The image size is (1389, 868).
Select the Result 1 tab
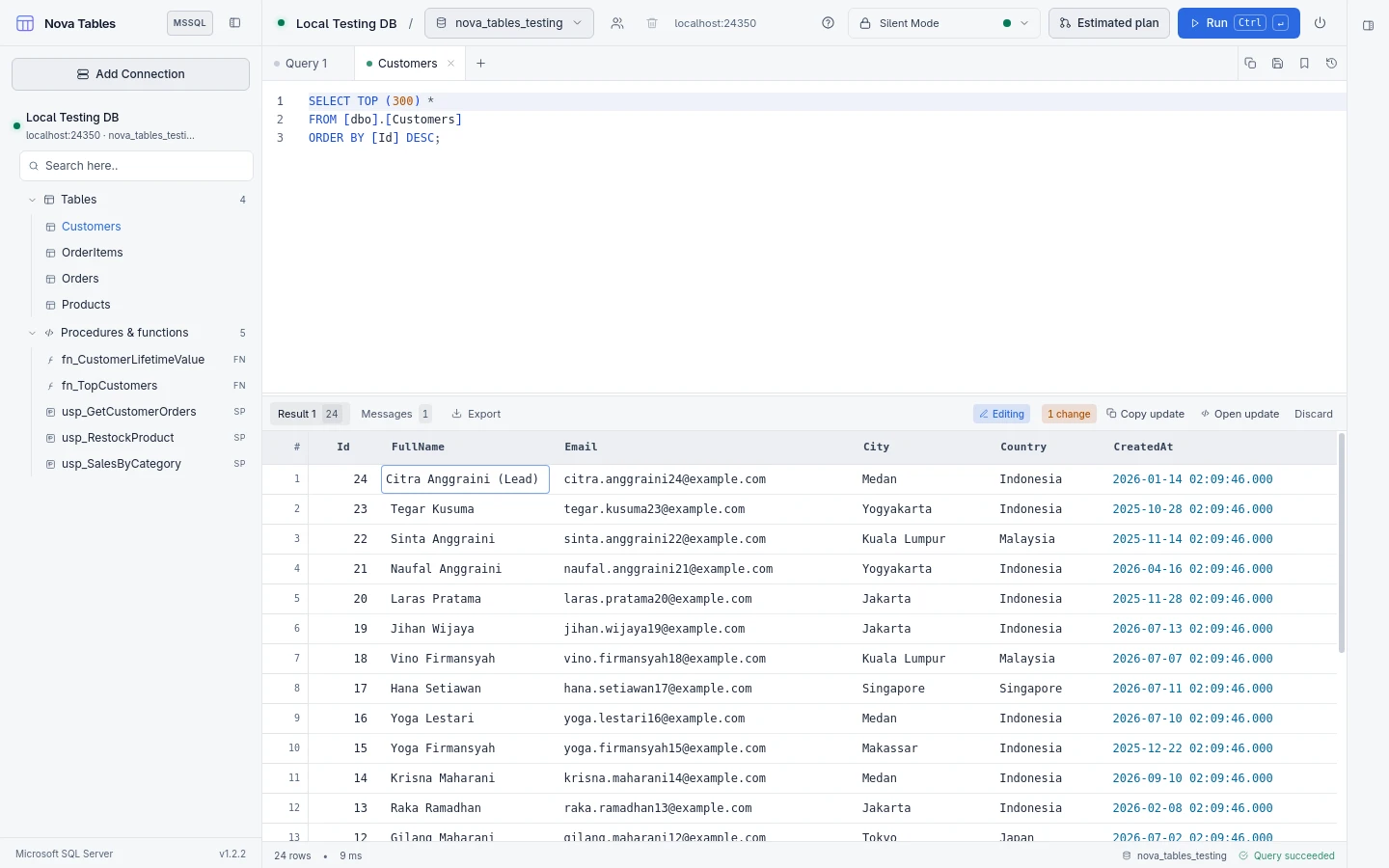tap(309, 414)
